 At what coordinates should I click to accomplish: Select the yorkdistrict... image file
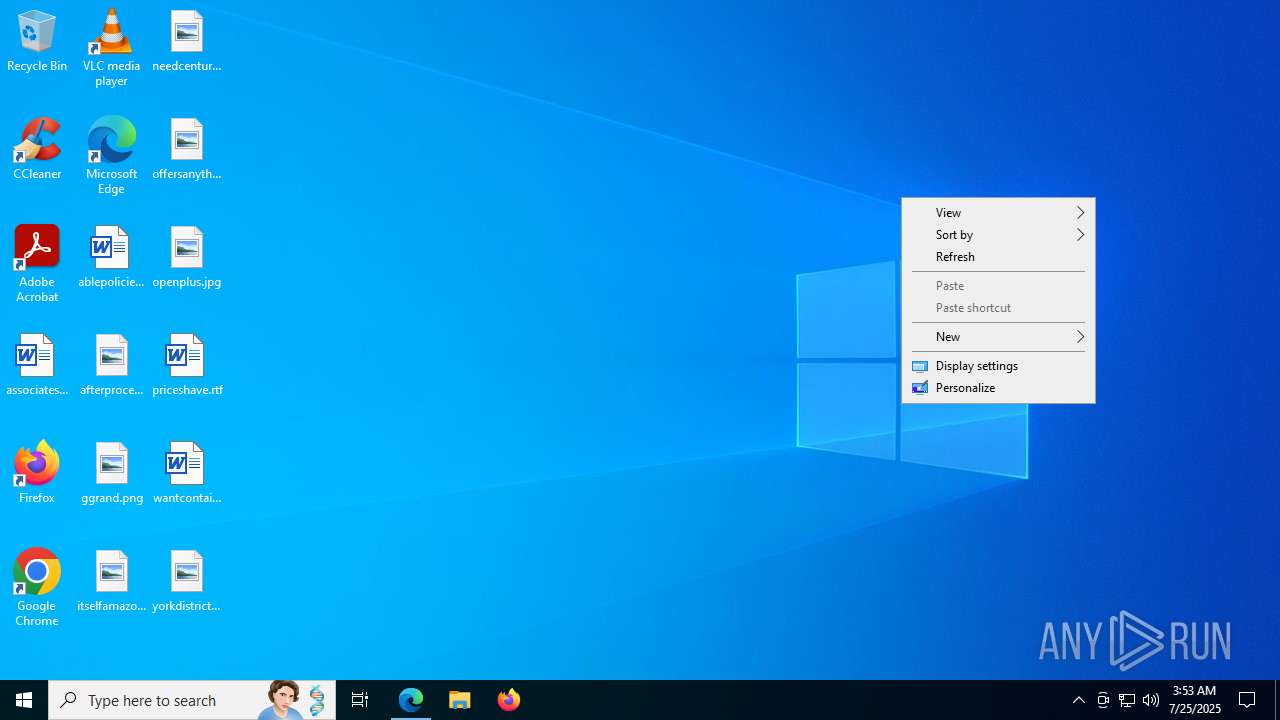[187, 582]
